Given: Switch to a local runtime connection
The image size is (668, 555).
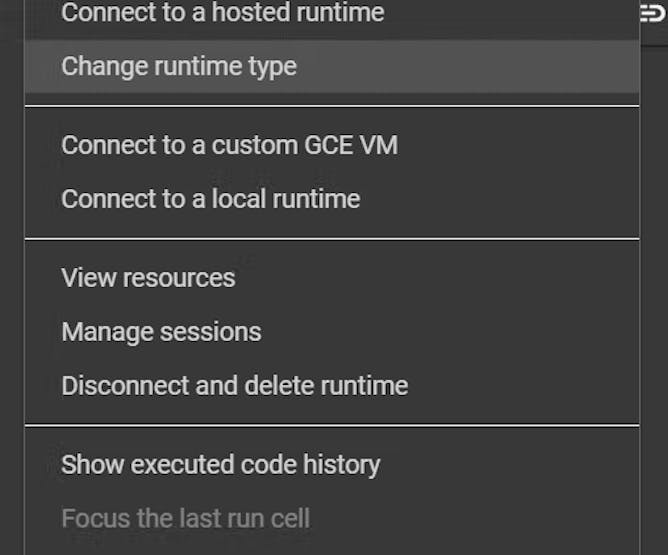Looking at the screenshot, I should pos(210,199).
